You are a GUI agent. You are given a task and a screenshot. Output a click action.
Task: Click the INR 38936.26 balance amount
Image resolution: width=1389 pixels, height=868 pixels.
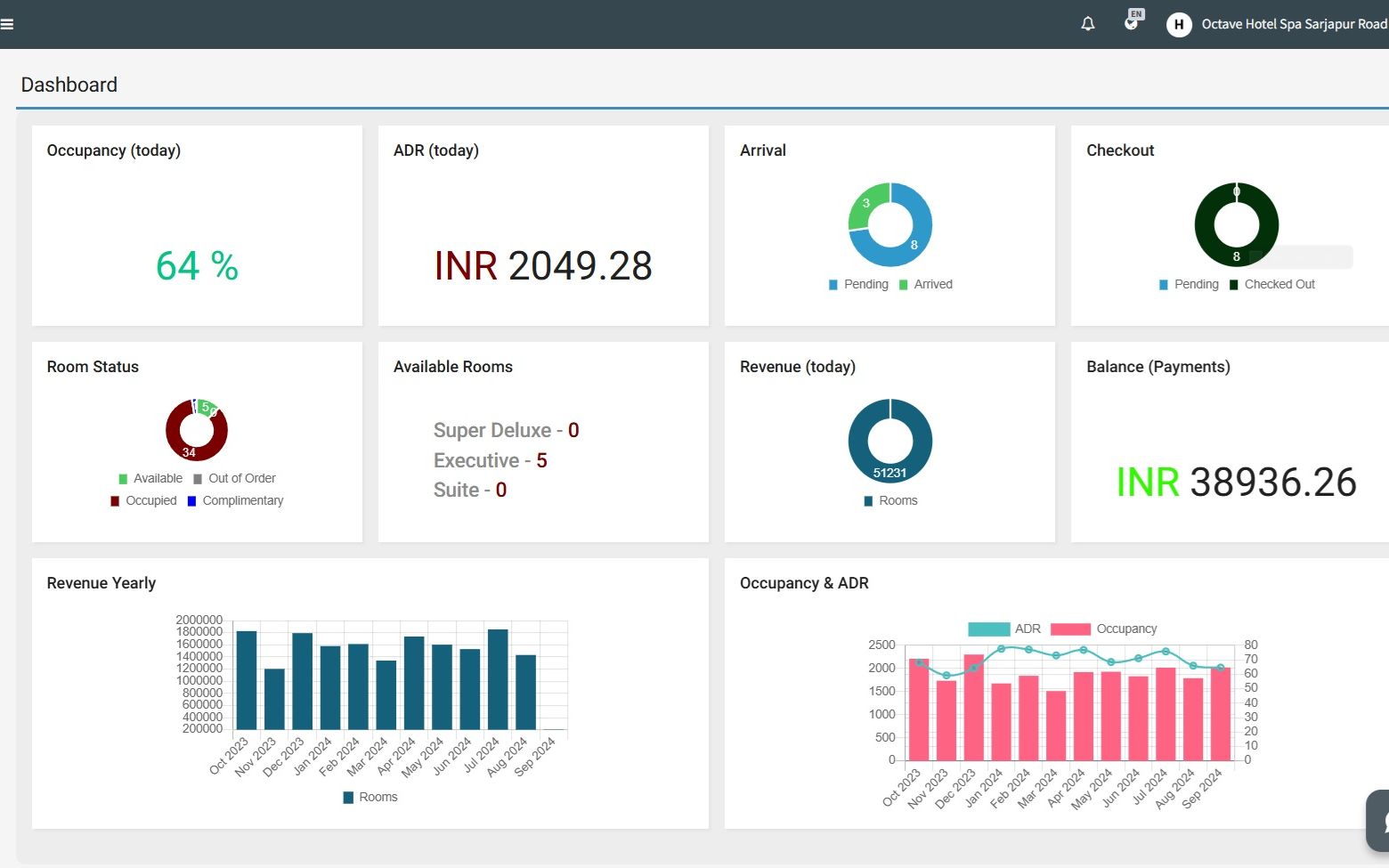click(x=1236, y=483)
